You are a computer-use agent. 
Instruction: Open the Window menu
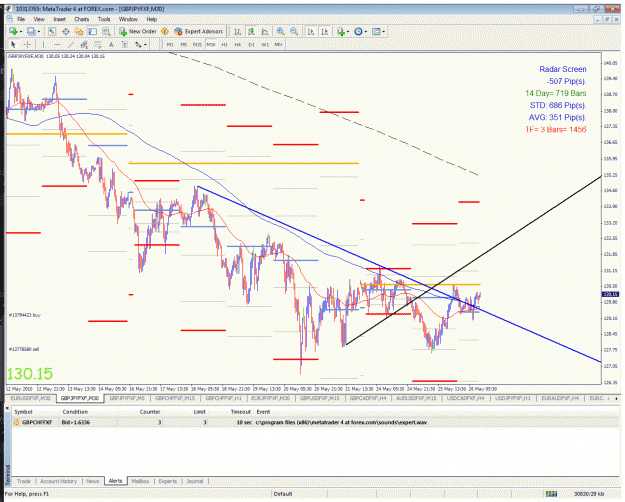[x=128, y=19]
